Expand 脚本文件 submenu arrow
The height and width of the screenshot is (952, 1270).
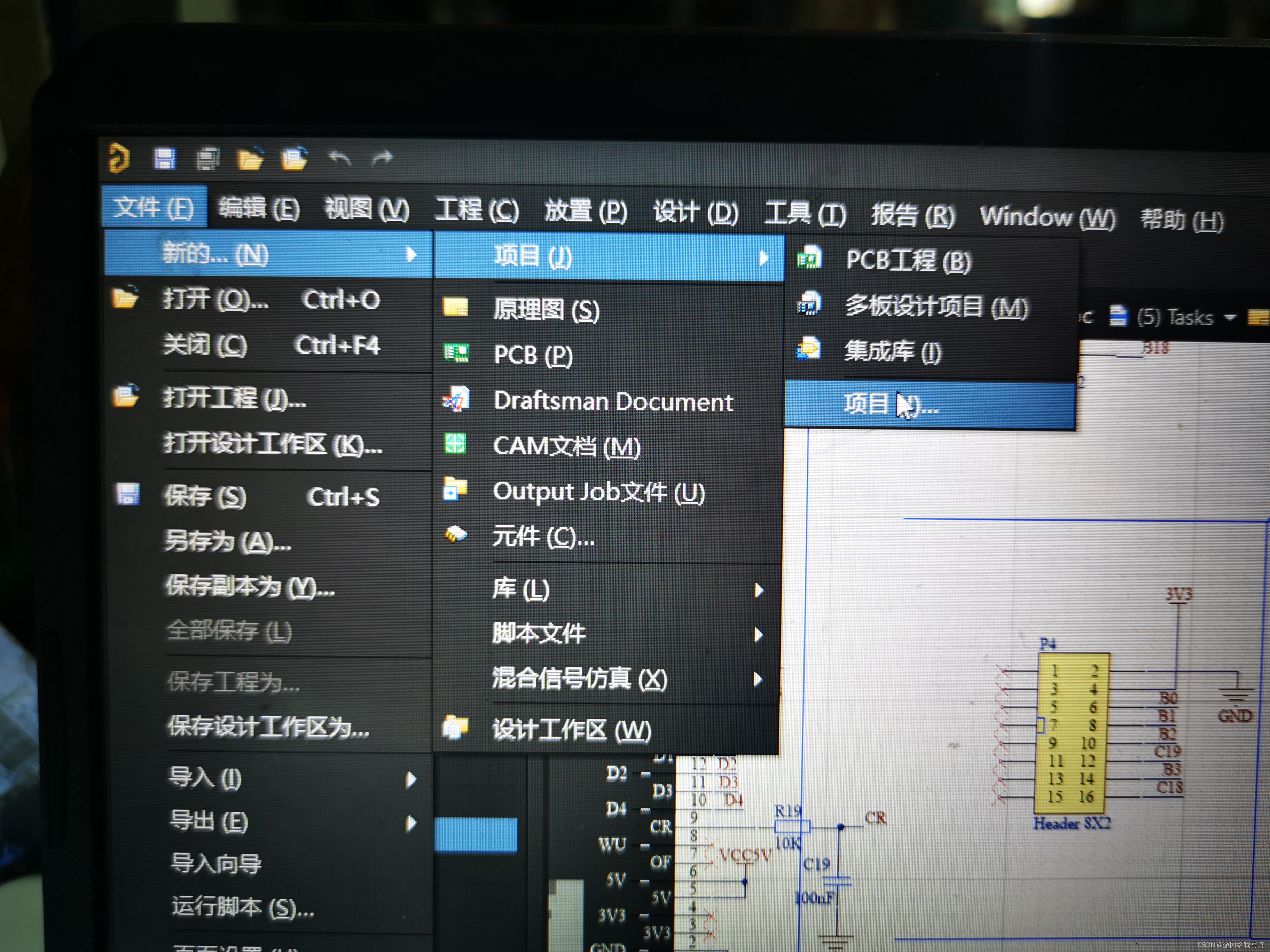tap(759, 634)
